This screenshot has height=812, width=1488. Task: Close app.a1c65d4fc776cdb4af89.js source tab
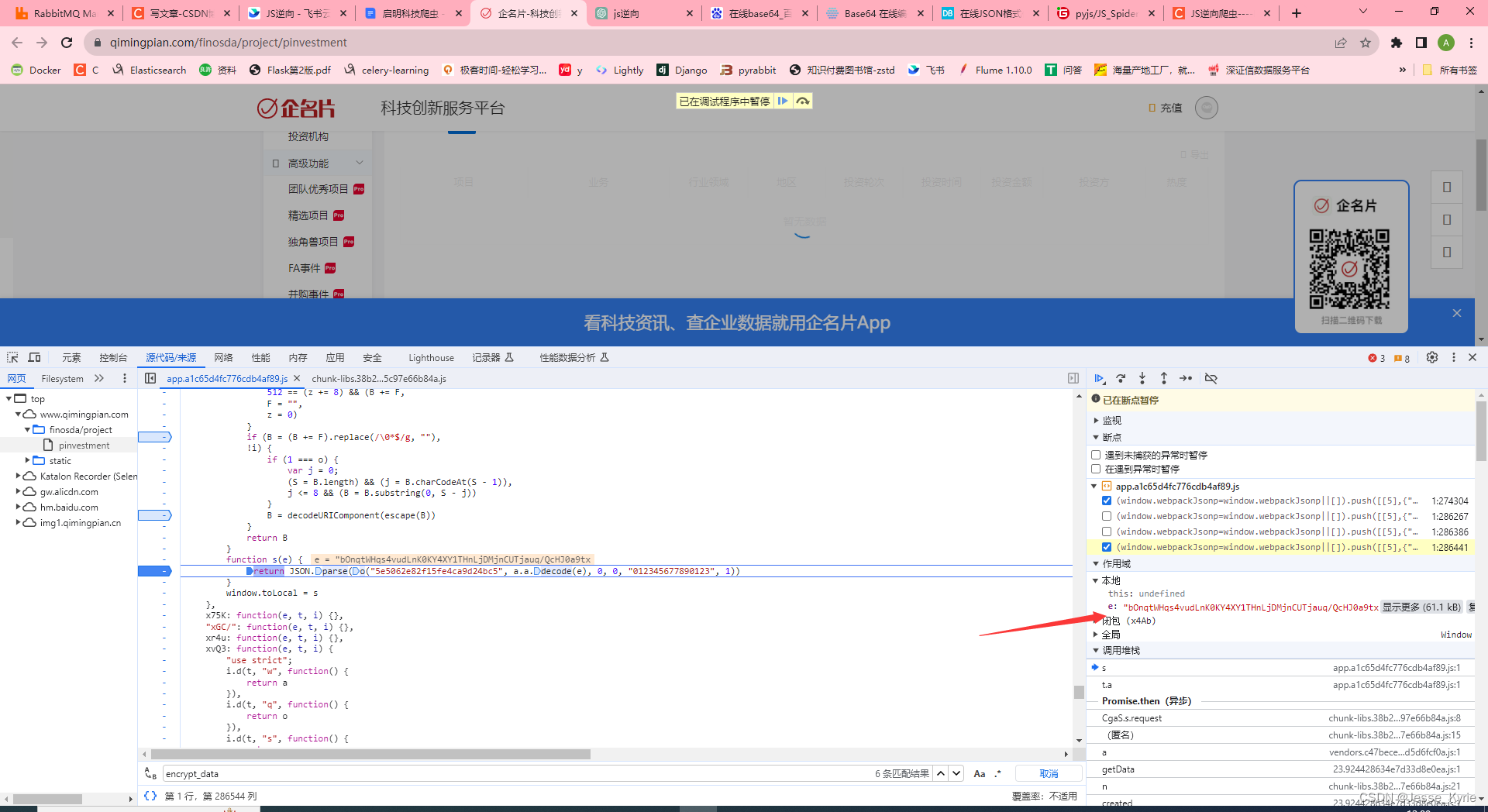[x=297, y=378]
